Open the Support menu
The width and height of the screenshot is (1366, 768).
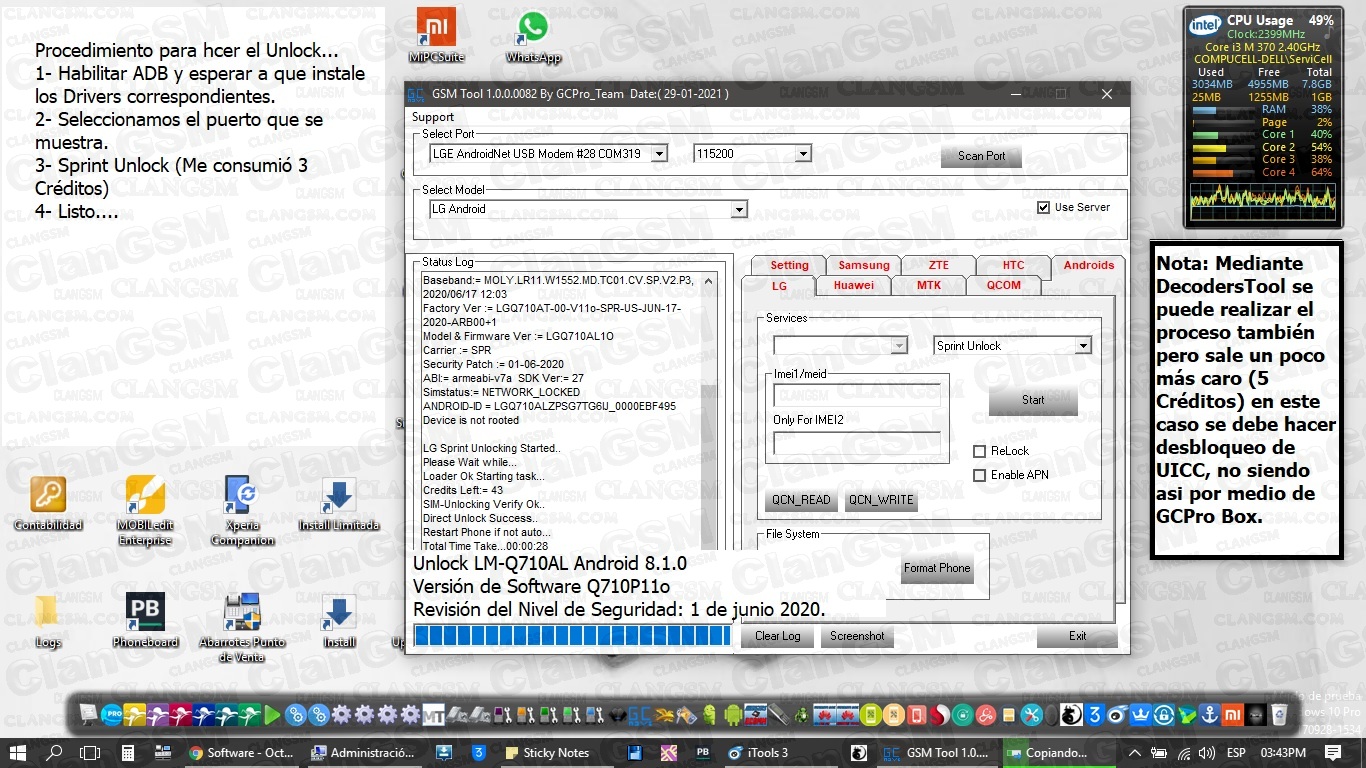(x=433, y=117)
